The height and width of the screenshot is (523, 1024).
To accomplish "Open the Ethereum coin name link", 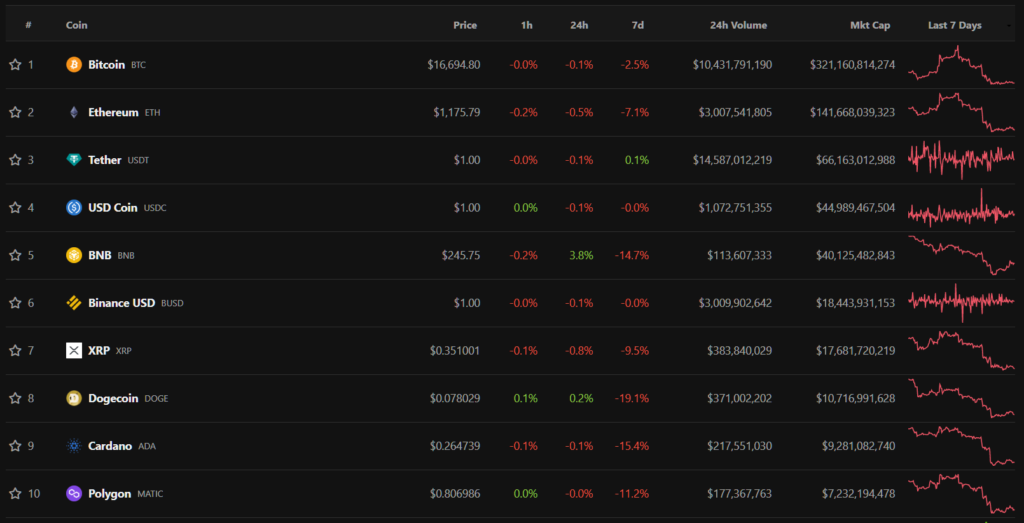I will (x=113, y=112).
